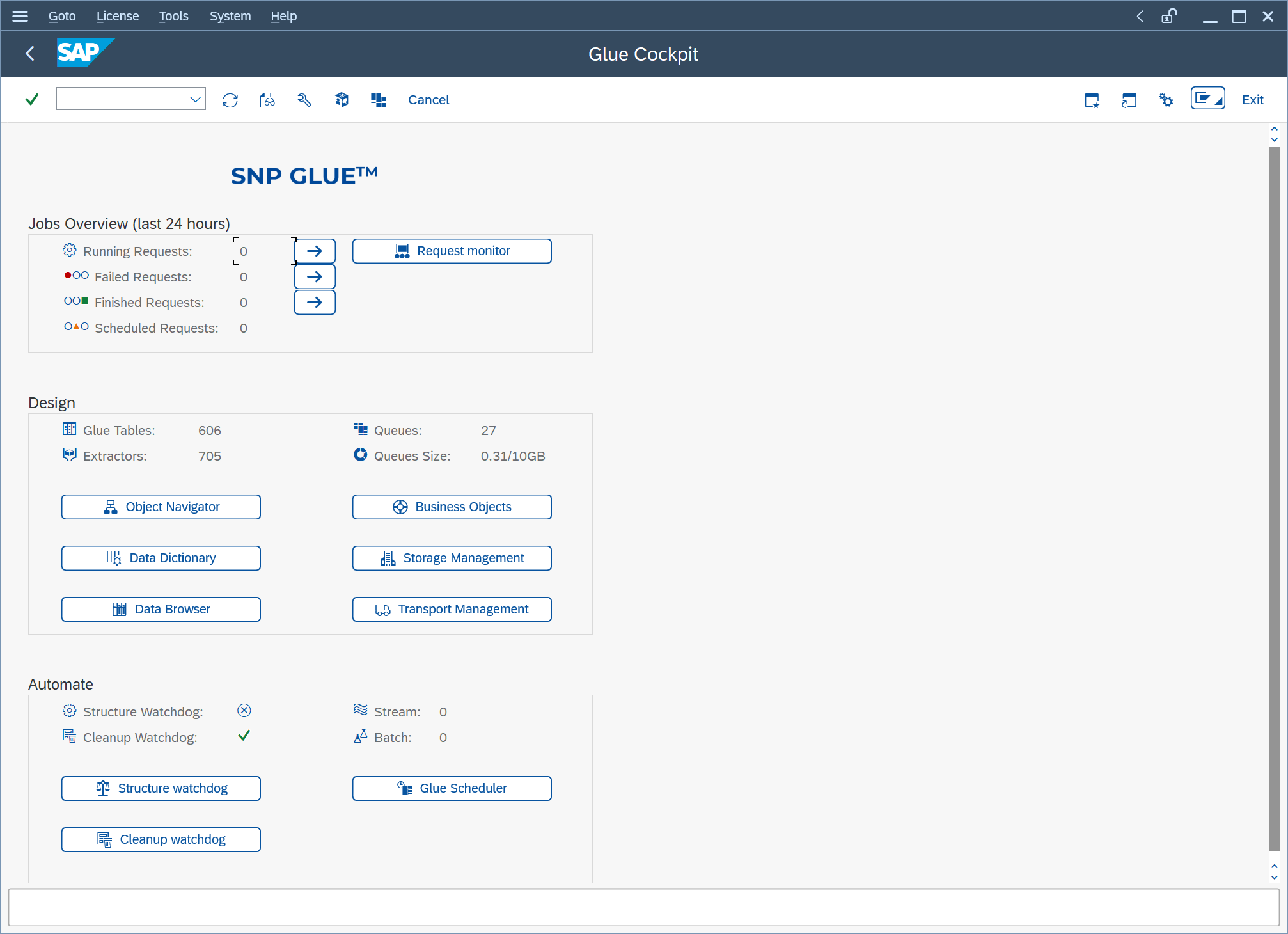Click the Batch icon
The height and width of the screenshot is (934, 1288).
[361, 736]
